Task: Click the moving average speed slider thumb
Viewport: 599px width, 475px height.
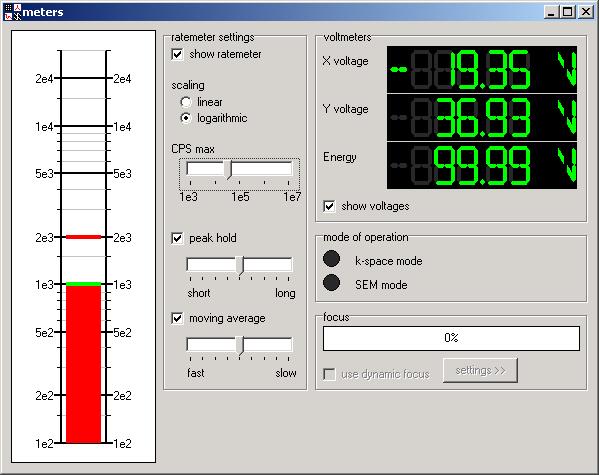Action: 240,345
